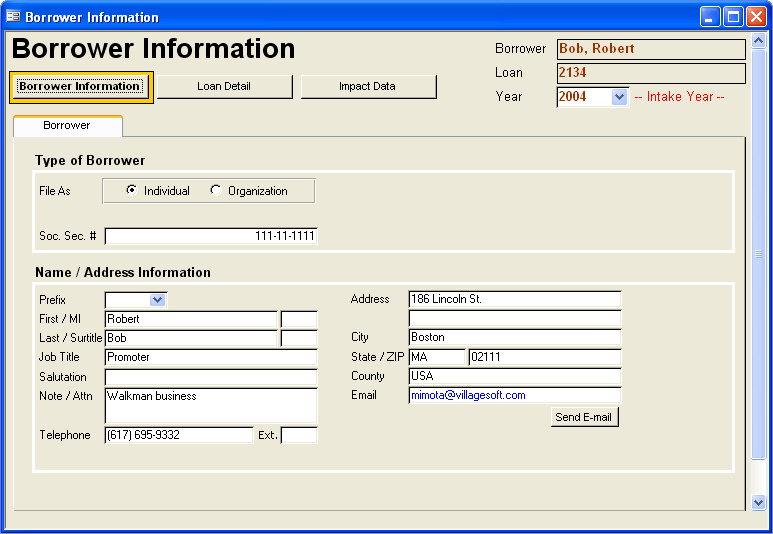Open the Loan Detail section
Image resolution: width=773 pixels, height=534 pixels.
point(224,87)
